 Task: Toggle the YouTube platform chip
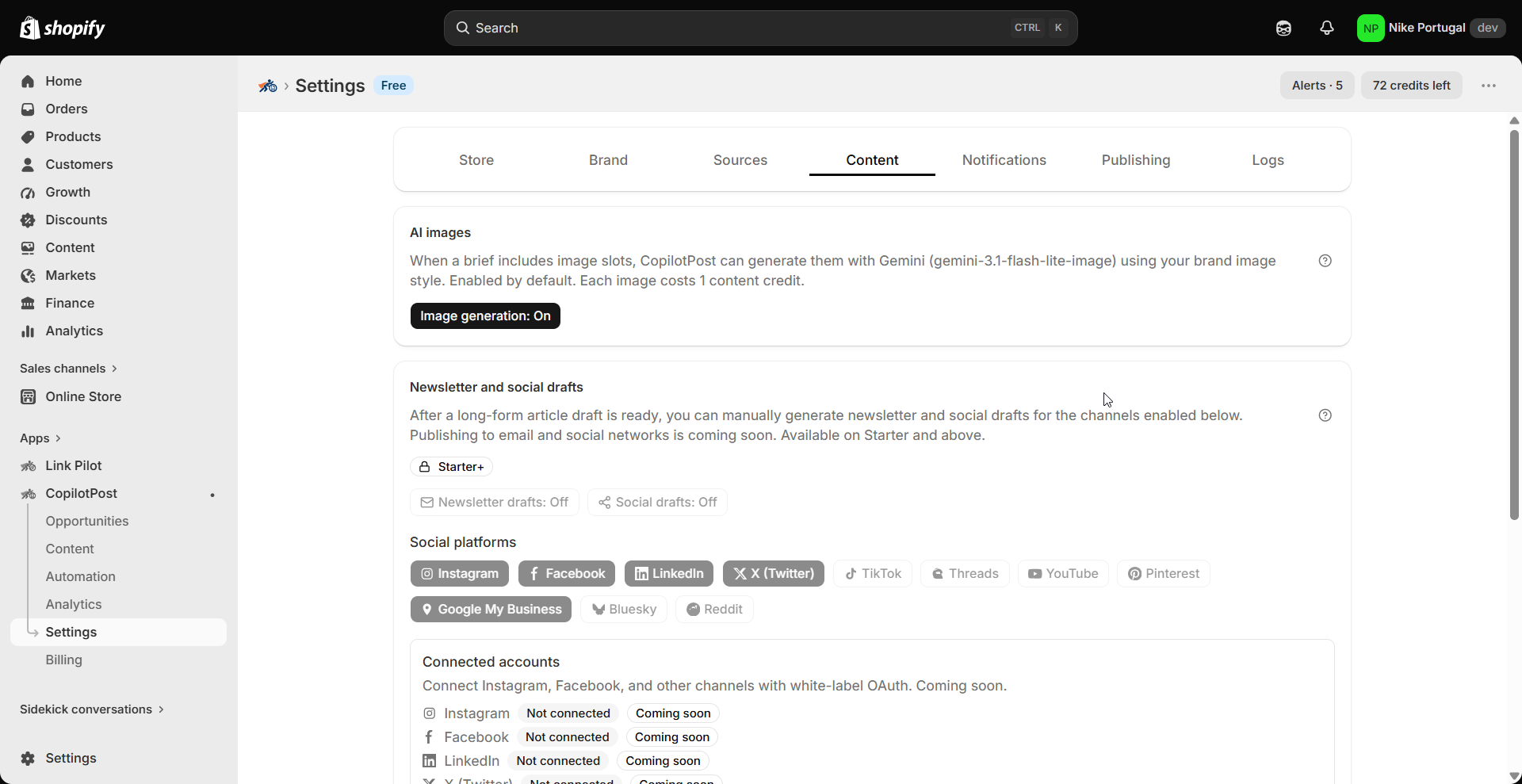1063,573
